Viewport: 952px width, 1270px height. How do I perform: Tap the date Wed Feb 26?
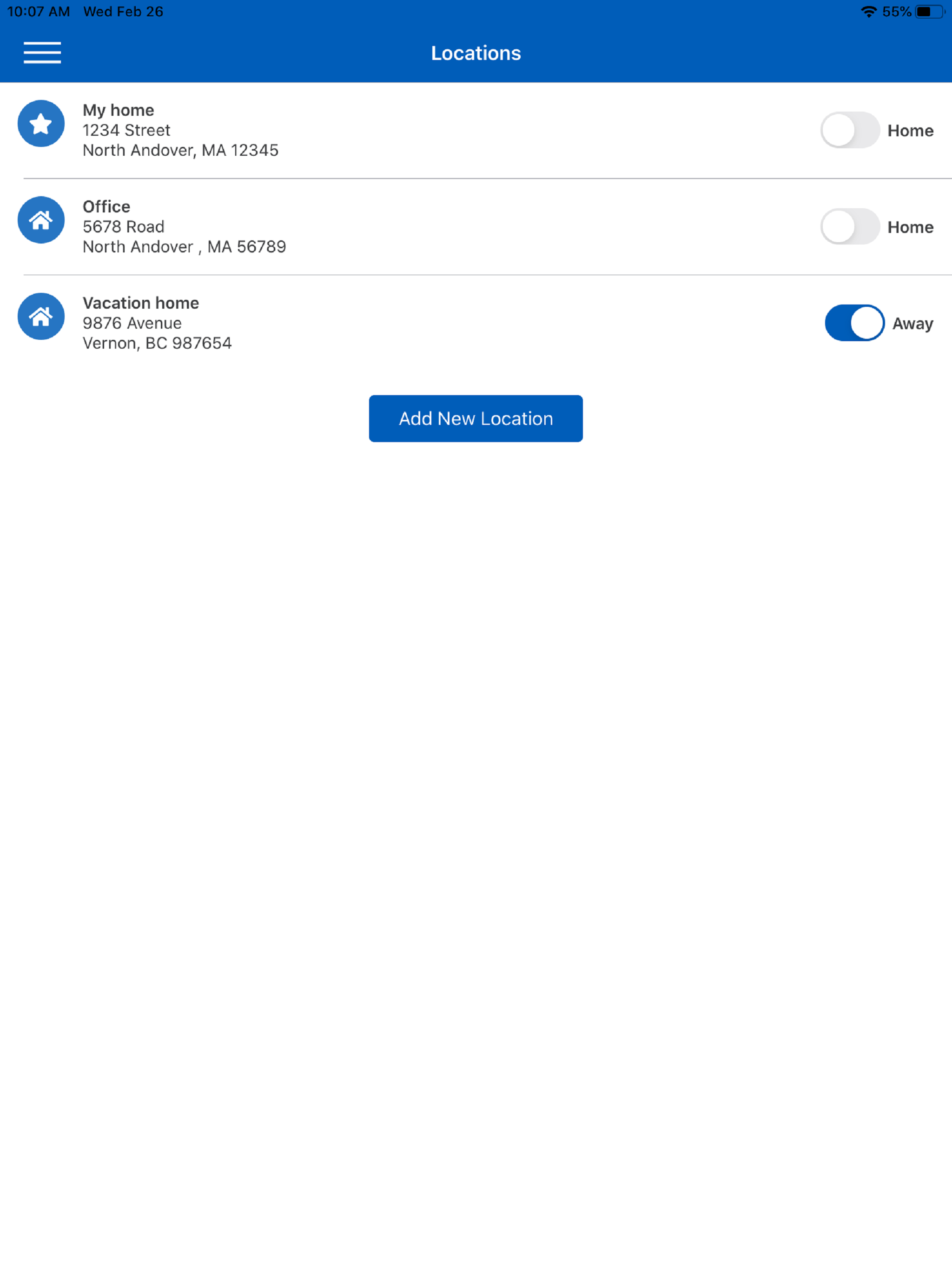click(123, 11)
